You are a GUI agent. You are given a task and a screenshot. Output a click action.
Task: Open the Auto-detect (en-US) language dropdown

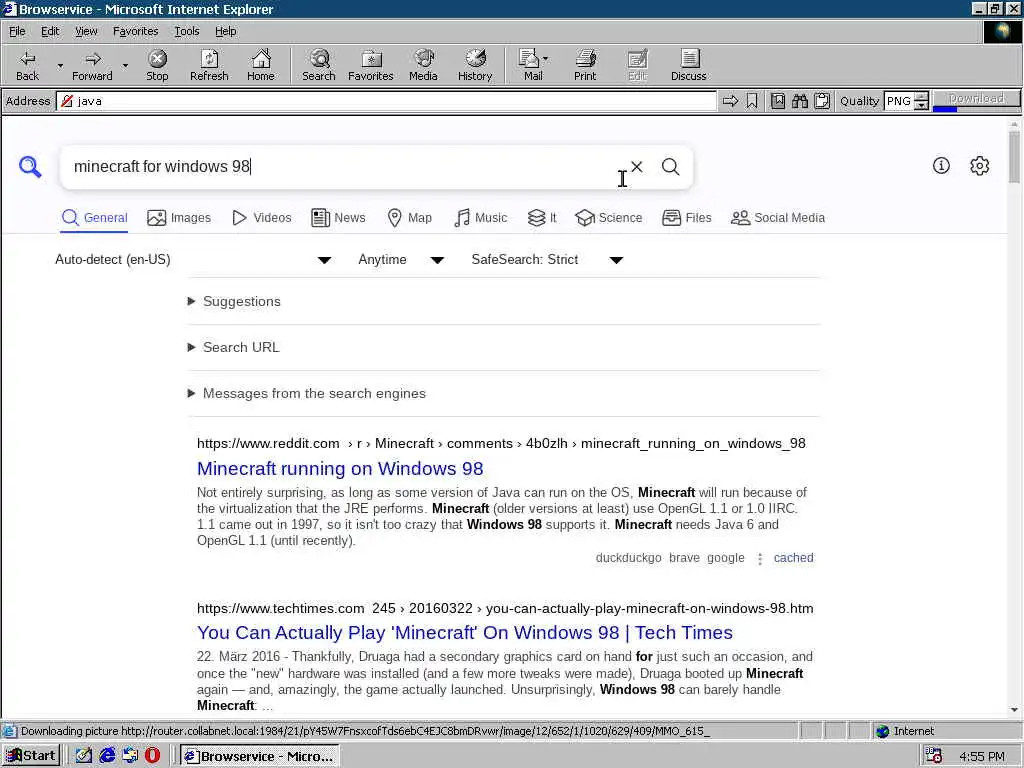193,260
